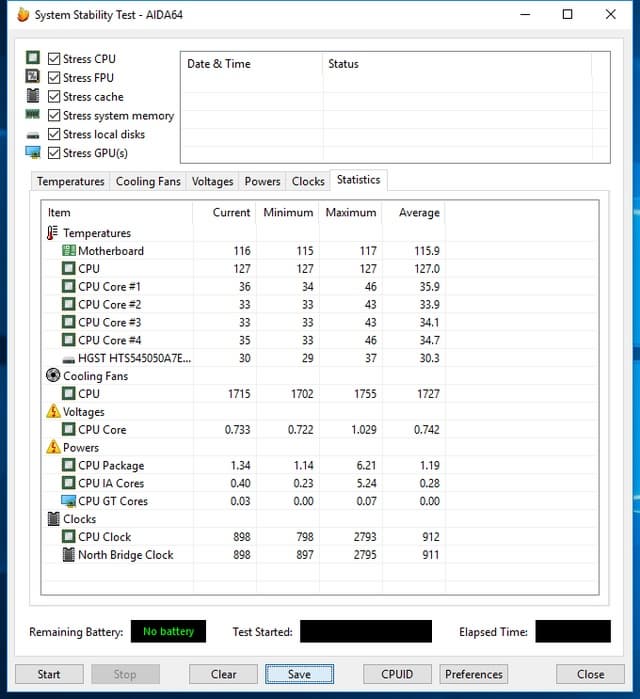Click the Powers warning triangle icon
The width and height of the screenshot is (640, 699).
(x=53, y=447)
